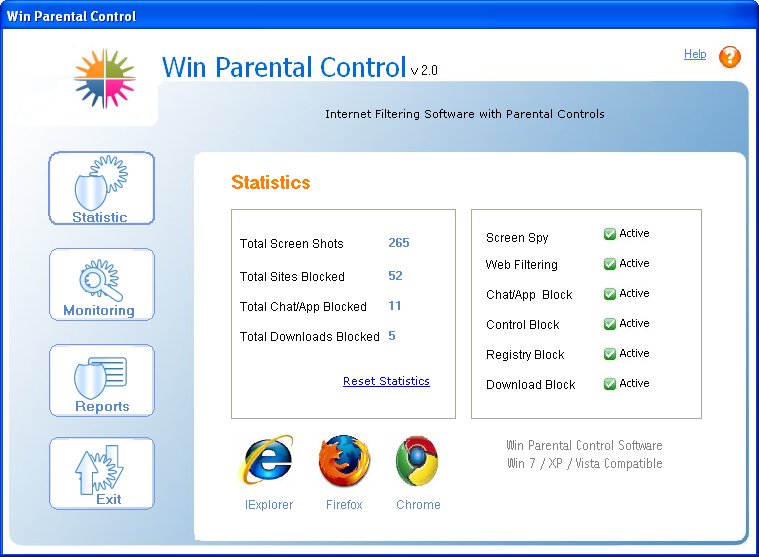This screenshot has width=759, height=557.
Task: Click the Total Sites Blocked value 52
Action: tap(395, 276)
